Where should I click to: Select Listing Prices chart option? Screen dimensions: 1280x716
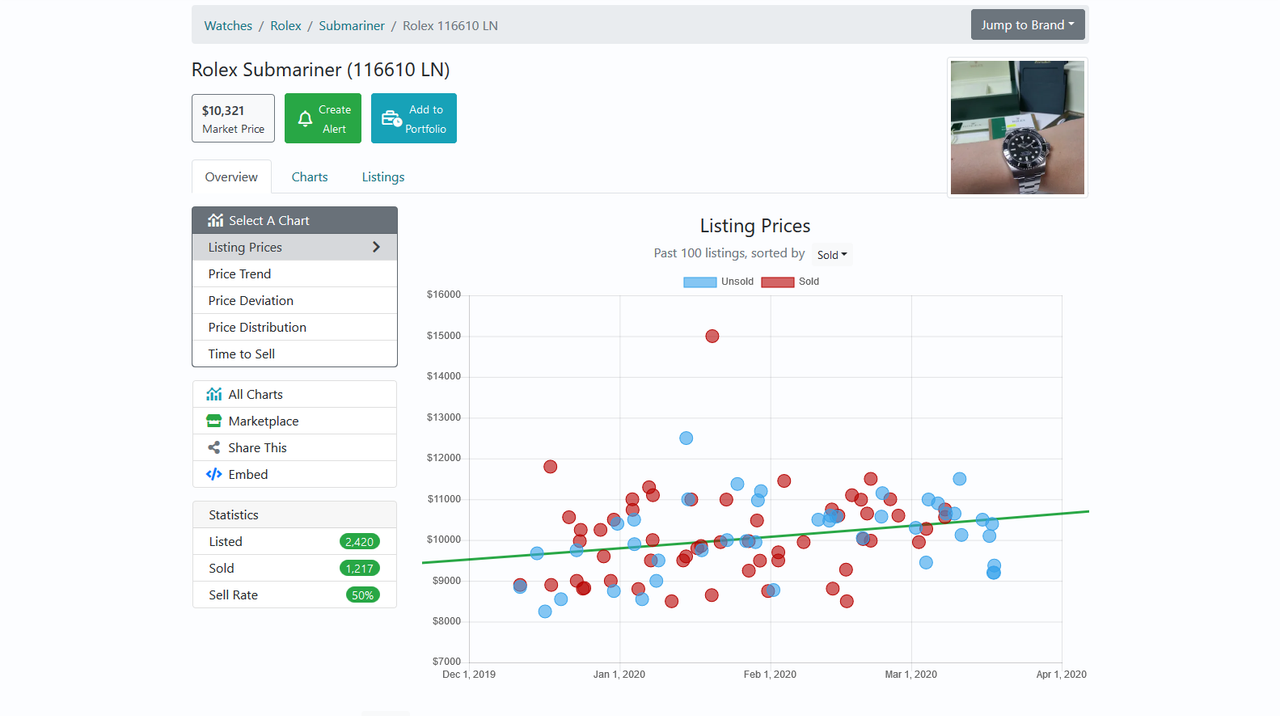point(295,247)
